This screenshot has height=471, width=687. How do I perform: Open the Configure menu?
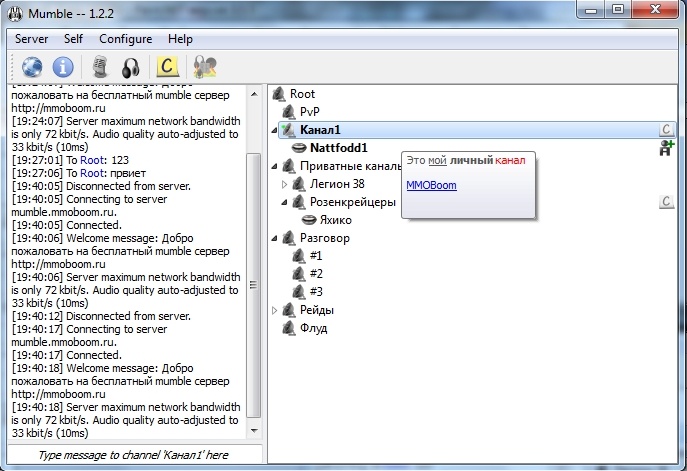tap(125, 39)
